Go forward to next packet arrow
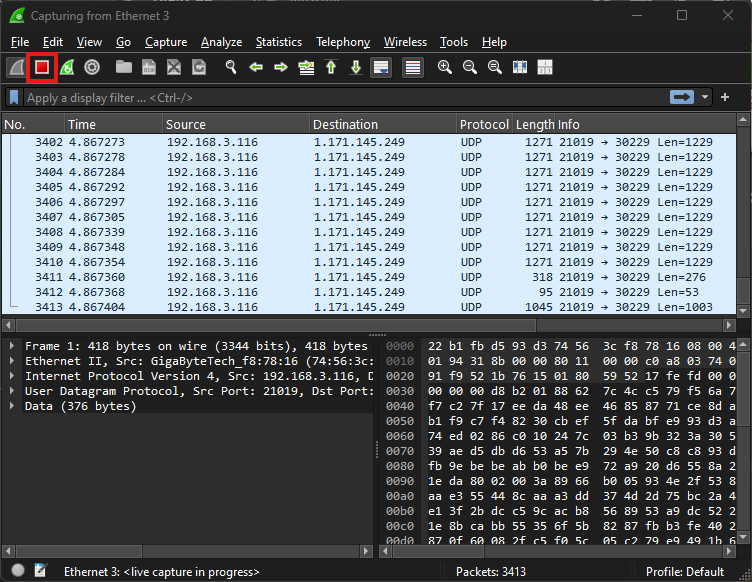The height and width of the screenshot is (582, 752). click(281, 68)
